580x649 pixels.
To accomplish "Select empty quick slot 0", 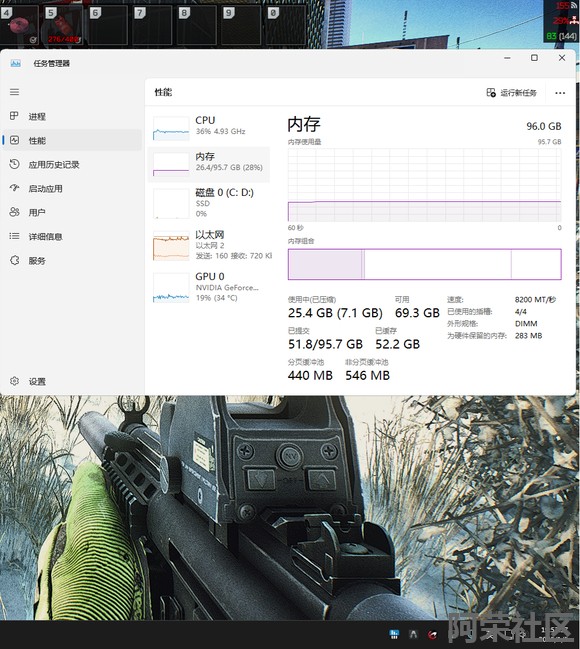I will point(285,25).
